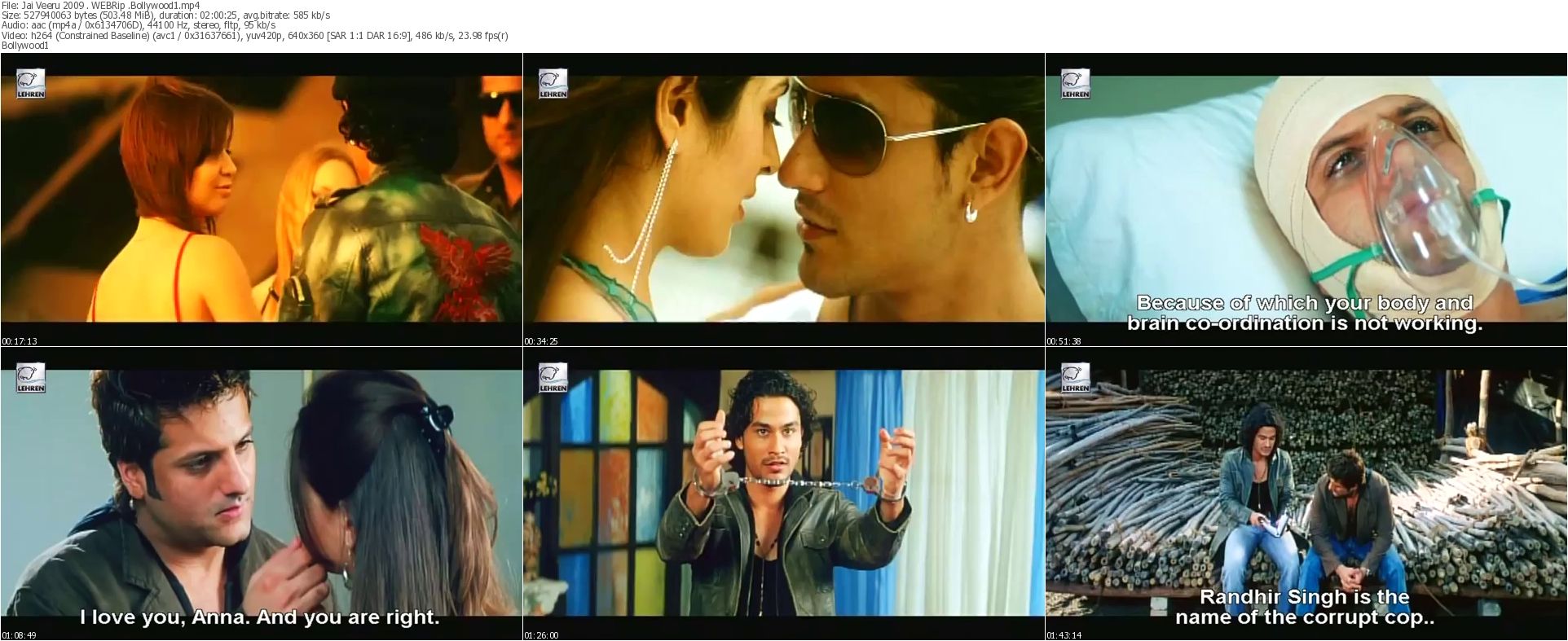Click the 00:34:25 timestamp label
This screenshot has height=641, width=1568.
pyautogui.click(x=541, y=341)
